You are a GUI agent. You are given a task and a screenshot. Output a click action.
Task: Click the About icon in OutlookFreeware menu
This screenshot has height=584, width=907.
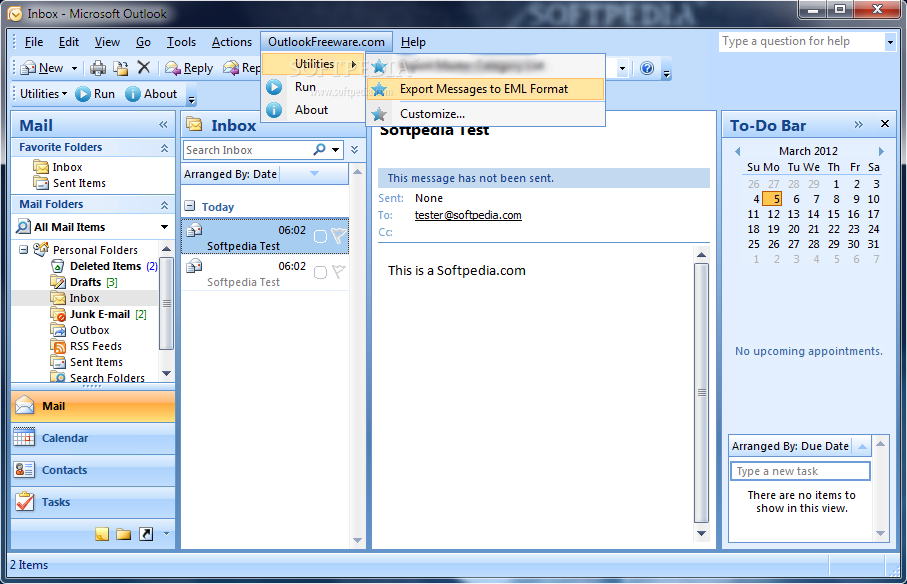pyautogui.click(x=274, y=110)
